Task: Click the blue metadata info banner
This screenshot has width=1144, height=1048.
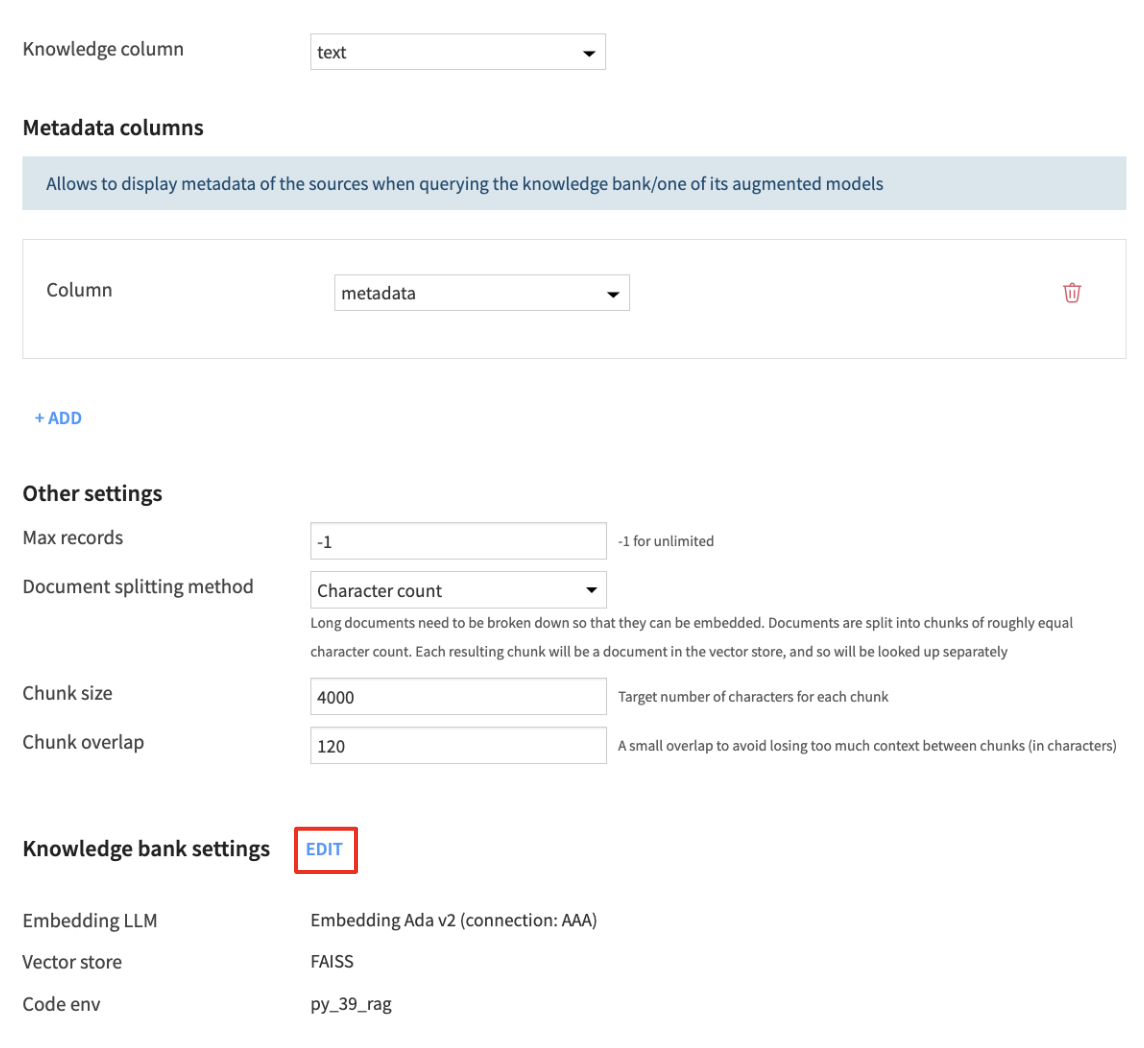Action: click(574, 183)
